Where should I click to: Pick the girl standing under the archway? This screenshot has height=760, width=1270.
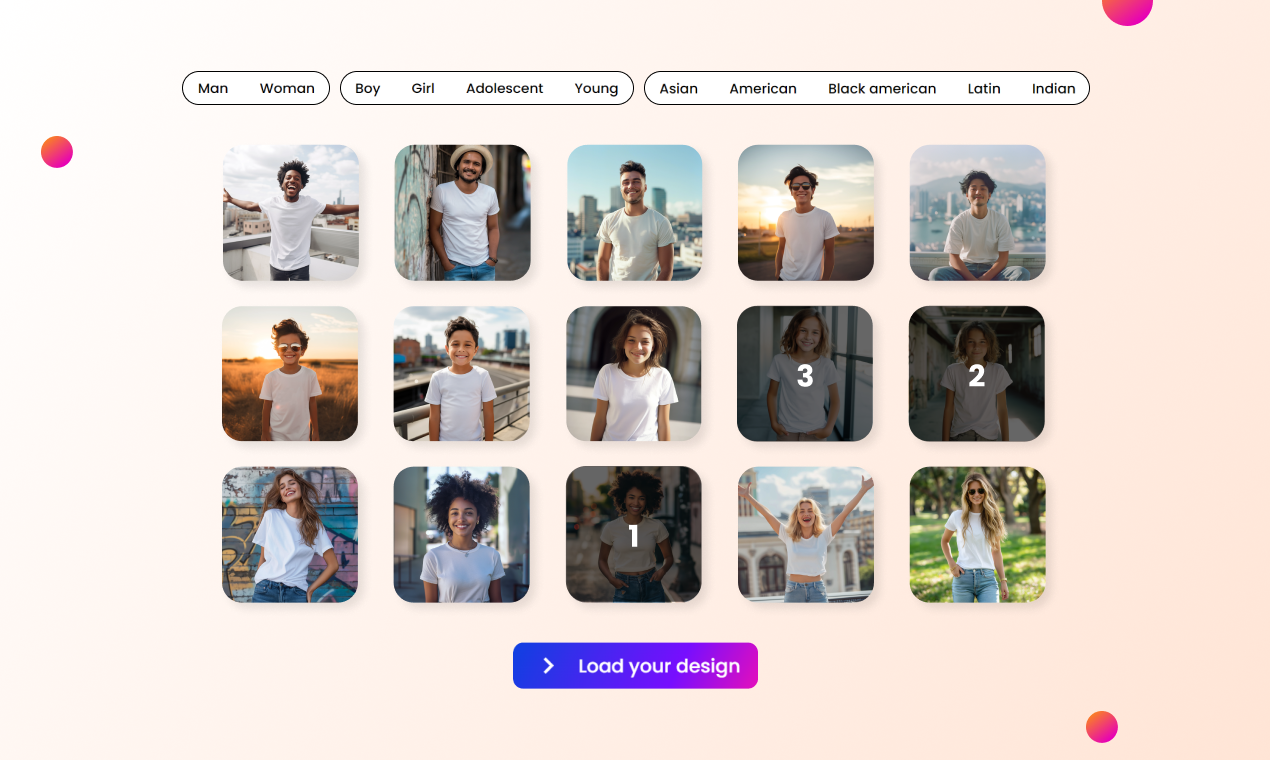(x=634, y=374)
